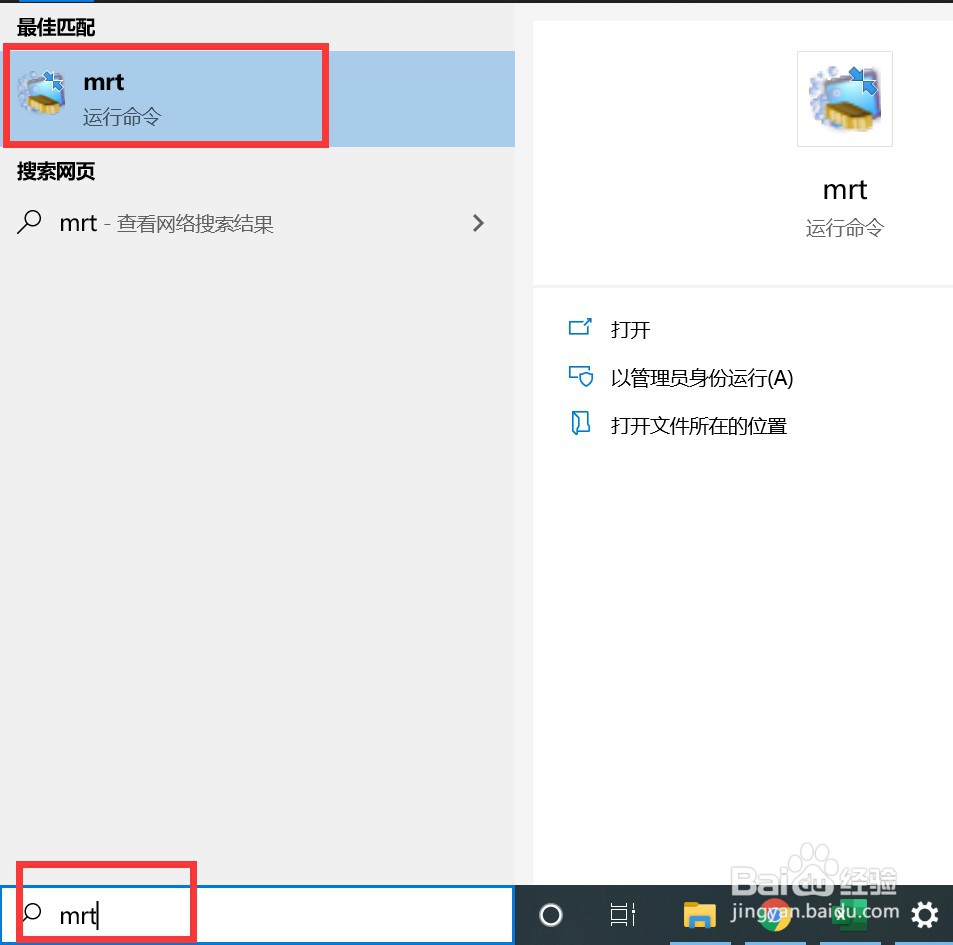This screenshot has height=945, width=953.
Task: Expand the web search result arrow
Action: (x=478, y=222)
